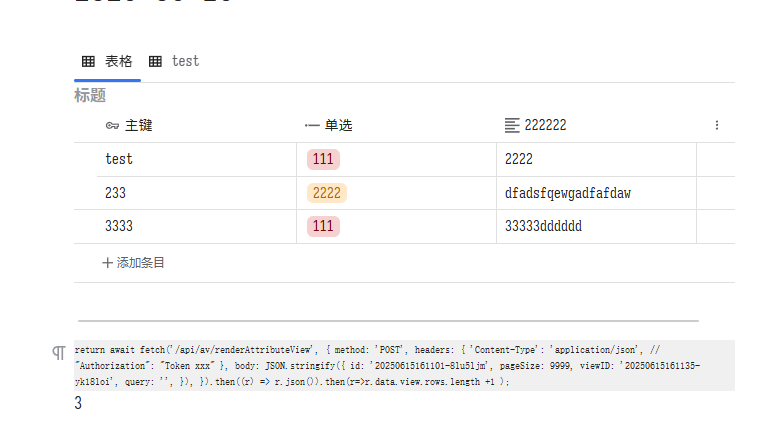Image resolution: width=776 pixels, height=431 pixels.
Task: Add a new entry with 添加条目
Action: 134,263
